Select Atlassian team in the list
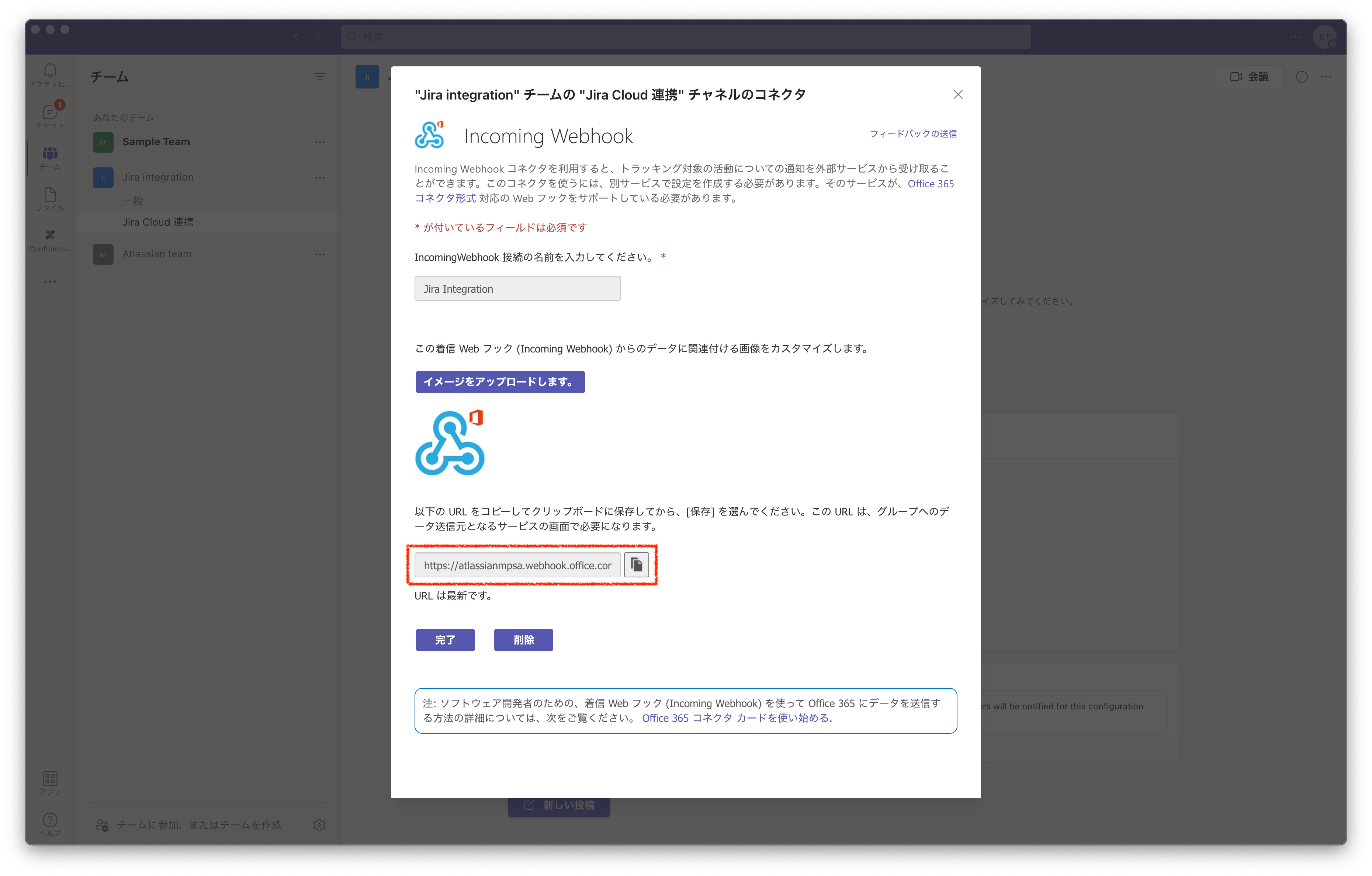 click(x=157, y=254)
